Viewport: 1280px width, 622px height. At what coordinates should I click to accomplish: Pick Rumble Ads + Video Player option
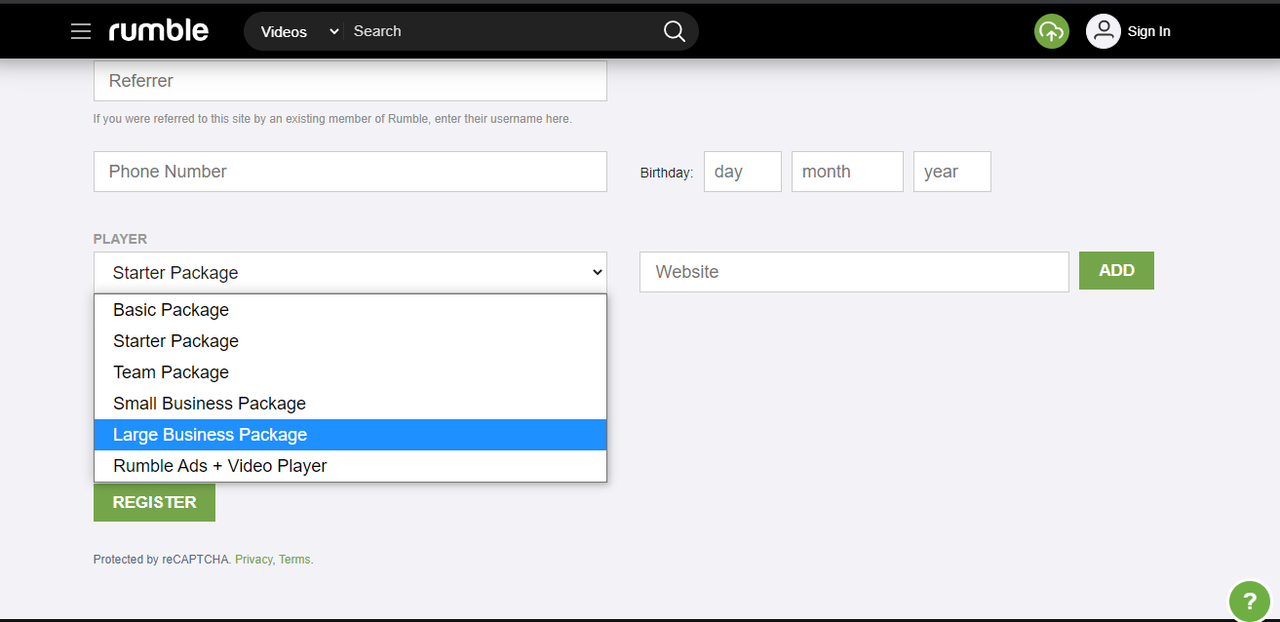350,466
